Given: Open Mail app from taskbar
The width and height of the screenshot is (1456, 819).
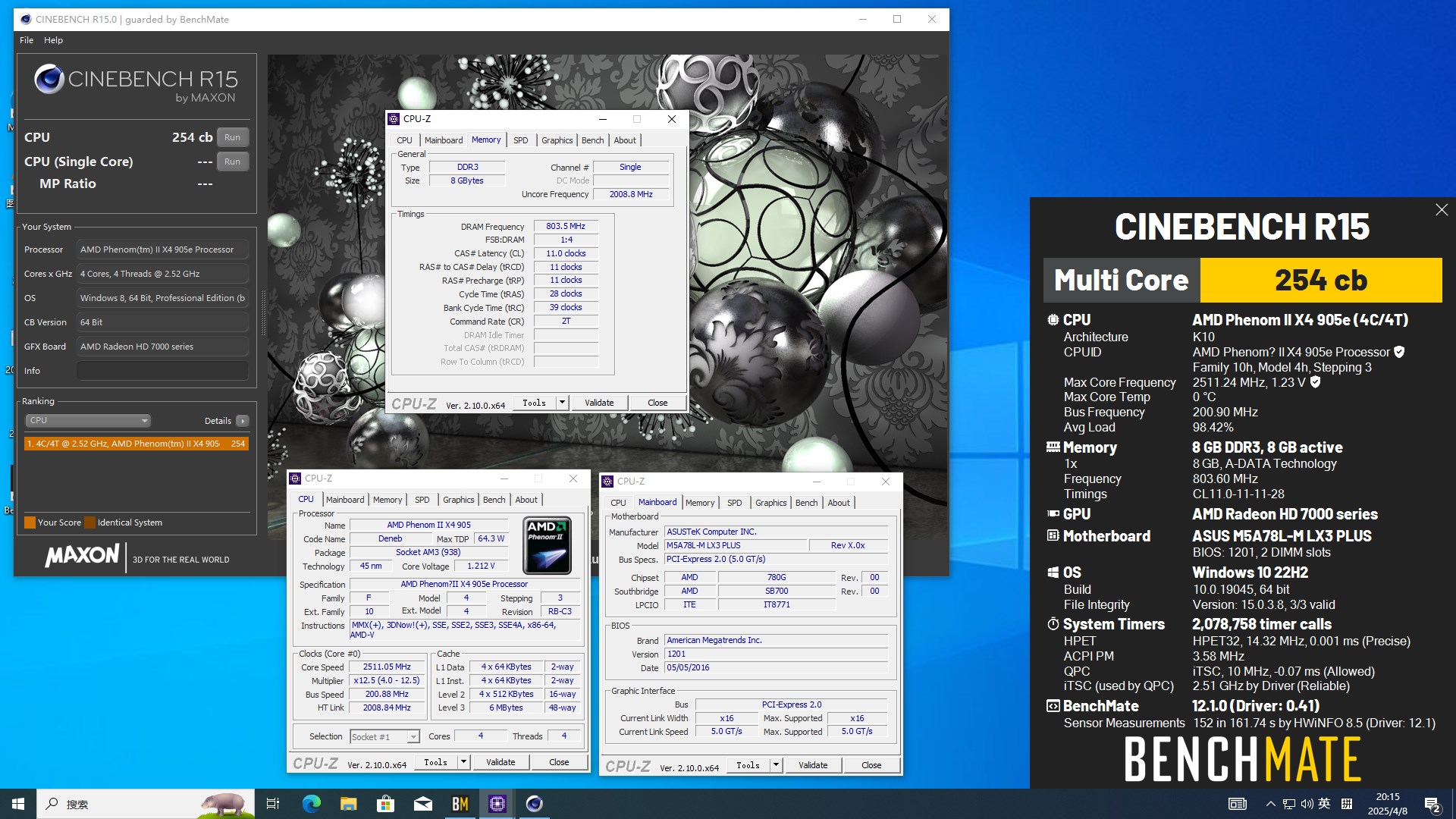Looking at the screenshot, I should click(x=422, y=804).
